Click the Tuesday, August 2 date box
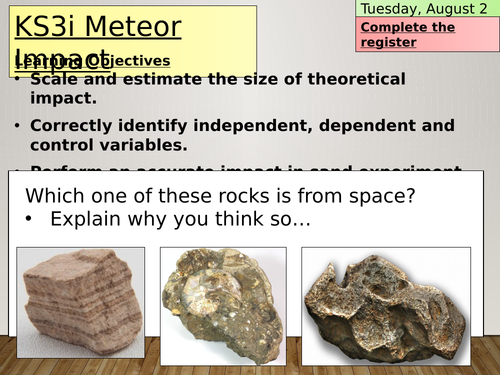 coord(427,8)
